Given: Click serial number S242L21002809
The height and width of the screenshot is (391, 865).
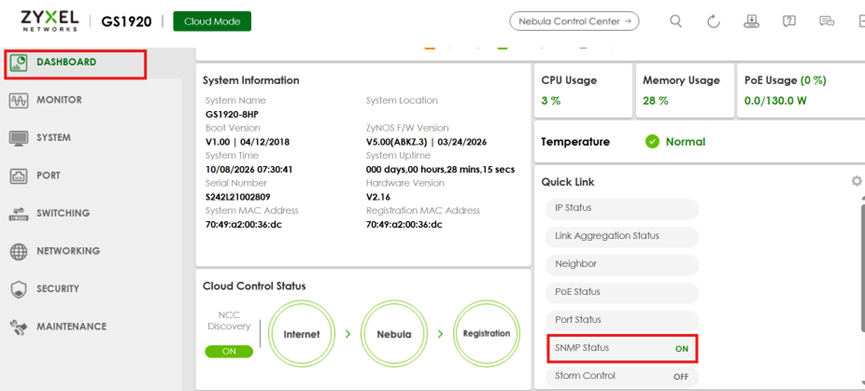Looking at the screenshot, I should (238, 197).
